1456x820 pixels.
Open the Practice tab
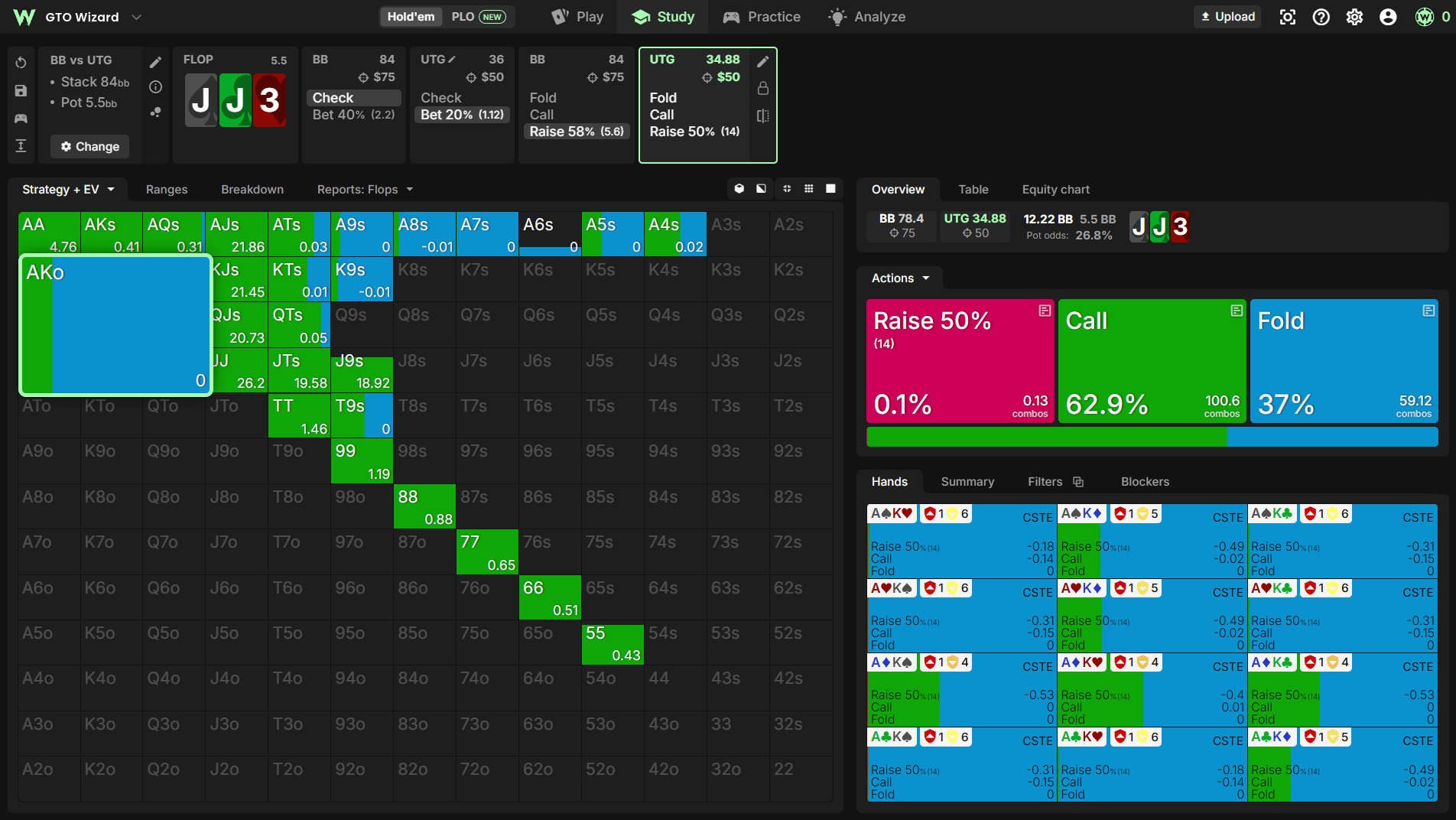click(x=762, y=17)
